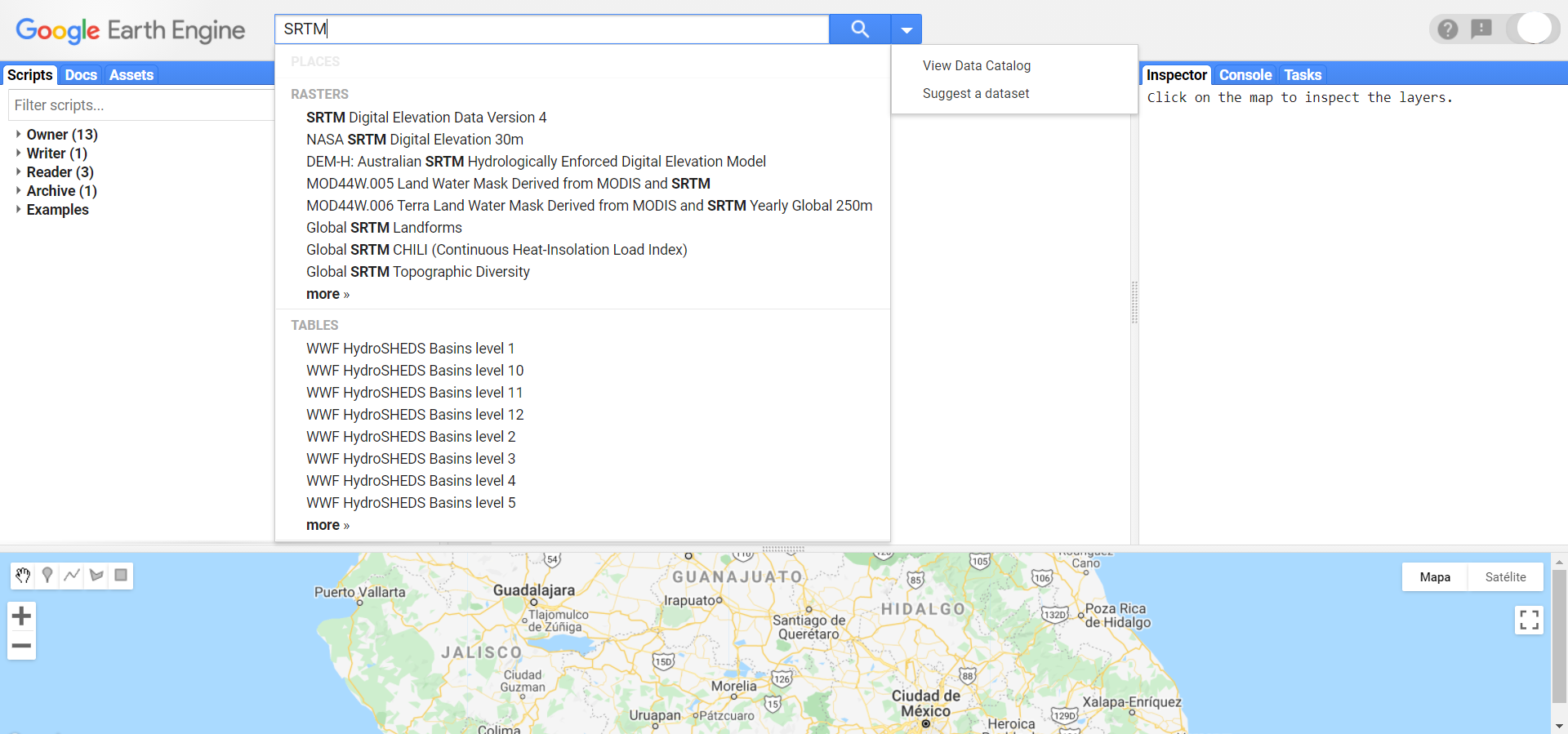Screen dimensions: 1568x734
Task: Open Global SRTM Topographic Diversity result
Action: coord(418,272)
